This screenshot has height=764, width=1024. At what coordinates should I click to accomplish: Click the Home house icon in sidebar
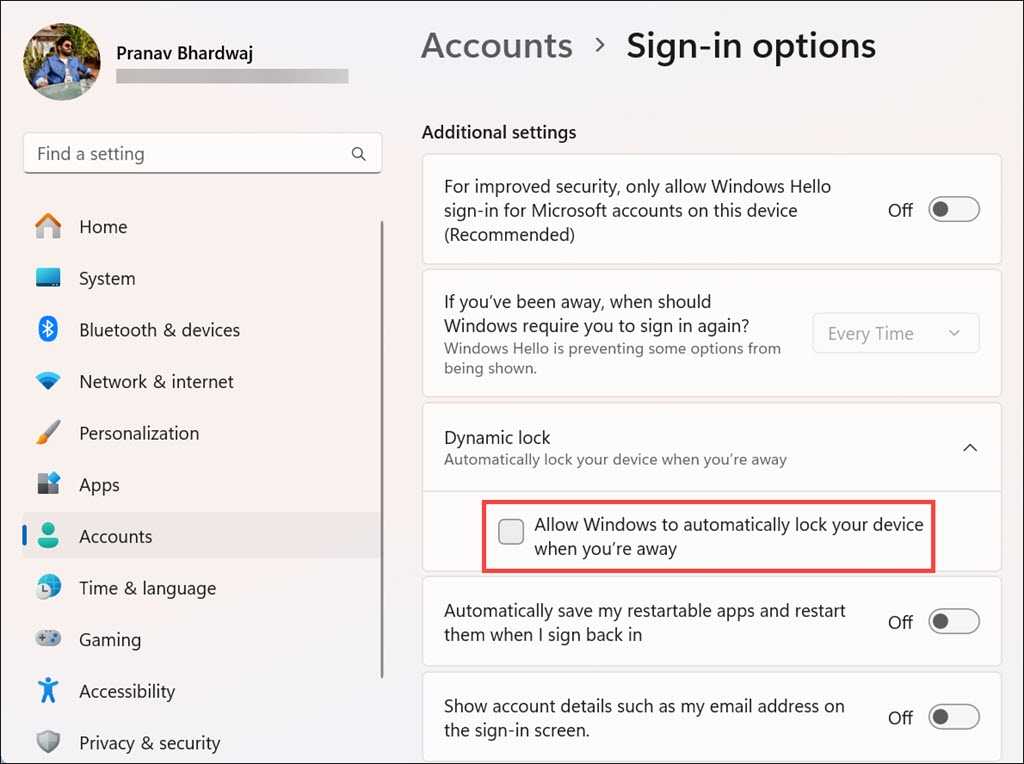click(x=48, y=226)
